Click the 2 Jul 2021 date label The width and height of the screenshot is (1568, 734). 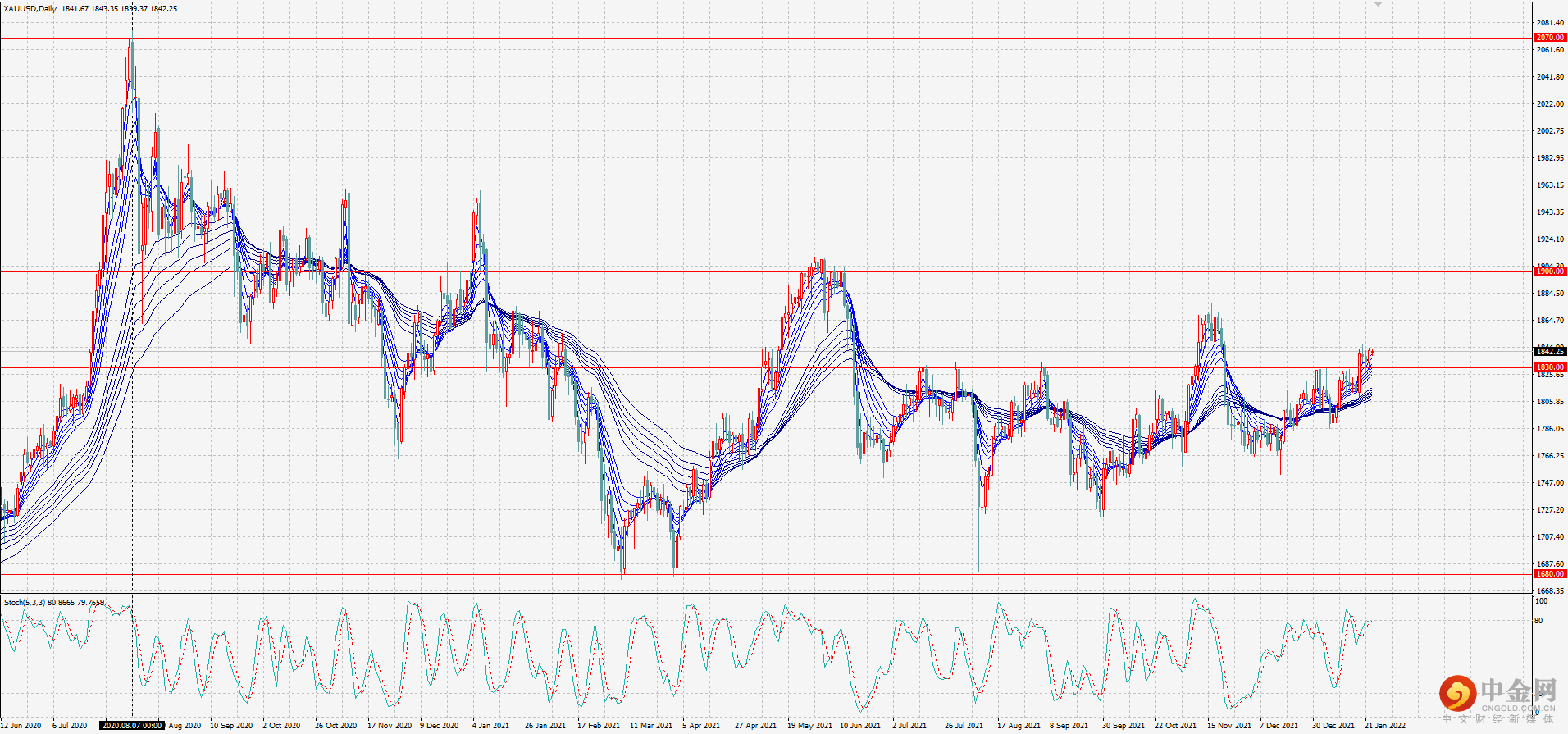(x=909, y=726)
